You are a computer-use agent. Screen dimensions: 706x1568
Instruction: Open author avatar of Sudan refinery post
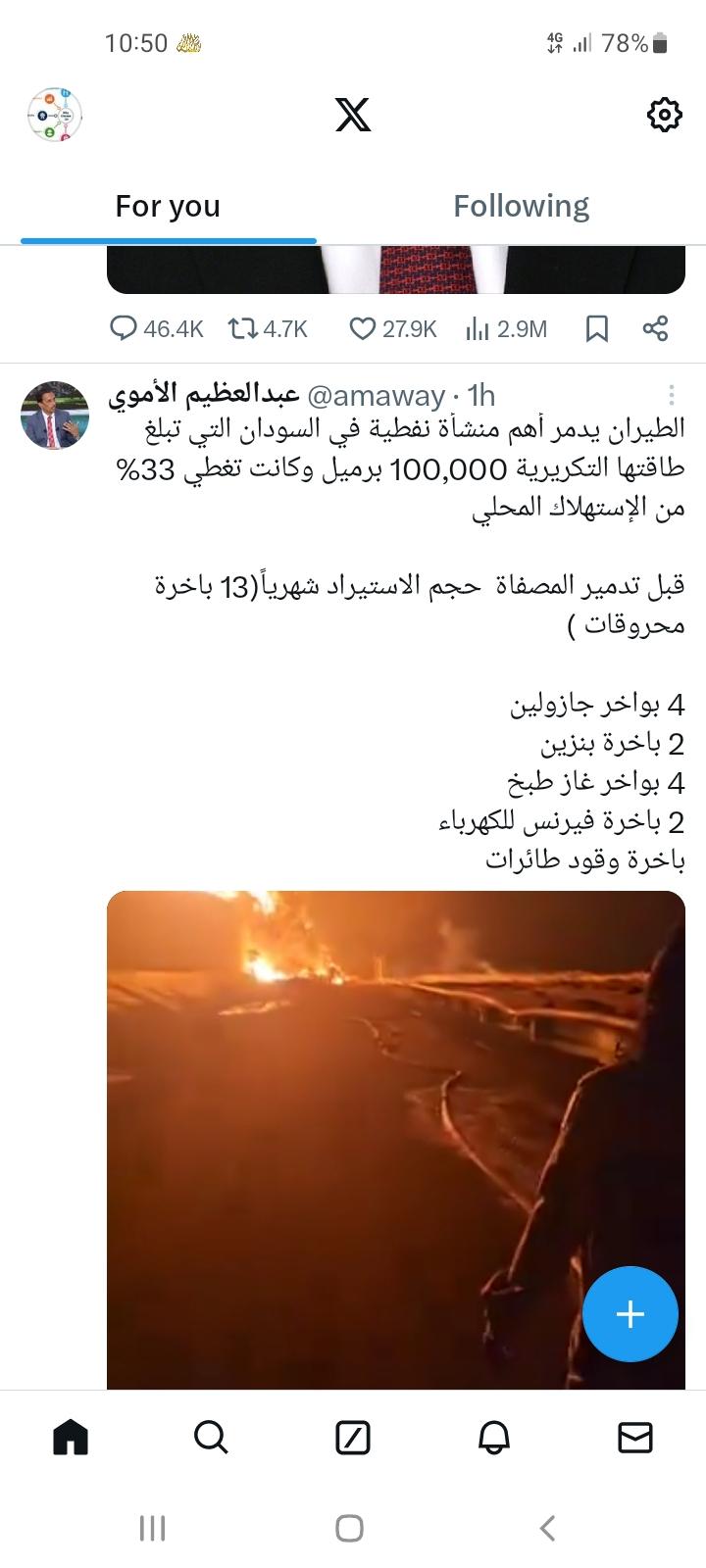click(55, 415)
